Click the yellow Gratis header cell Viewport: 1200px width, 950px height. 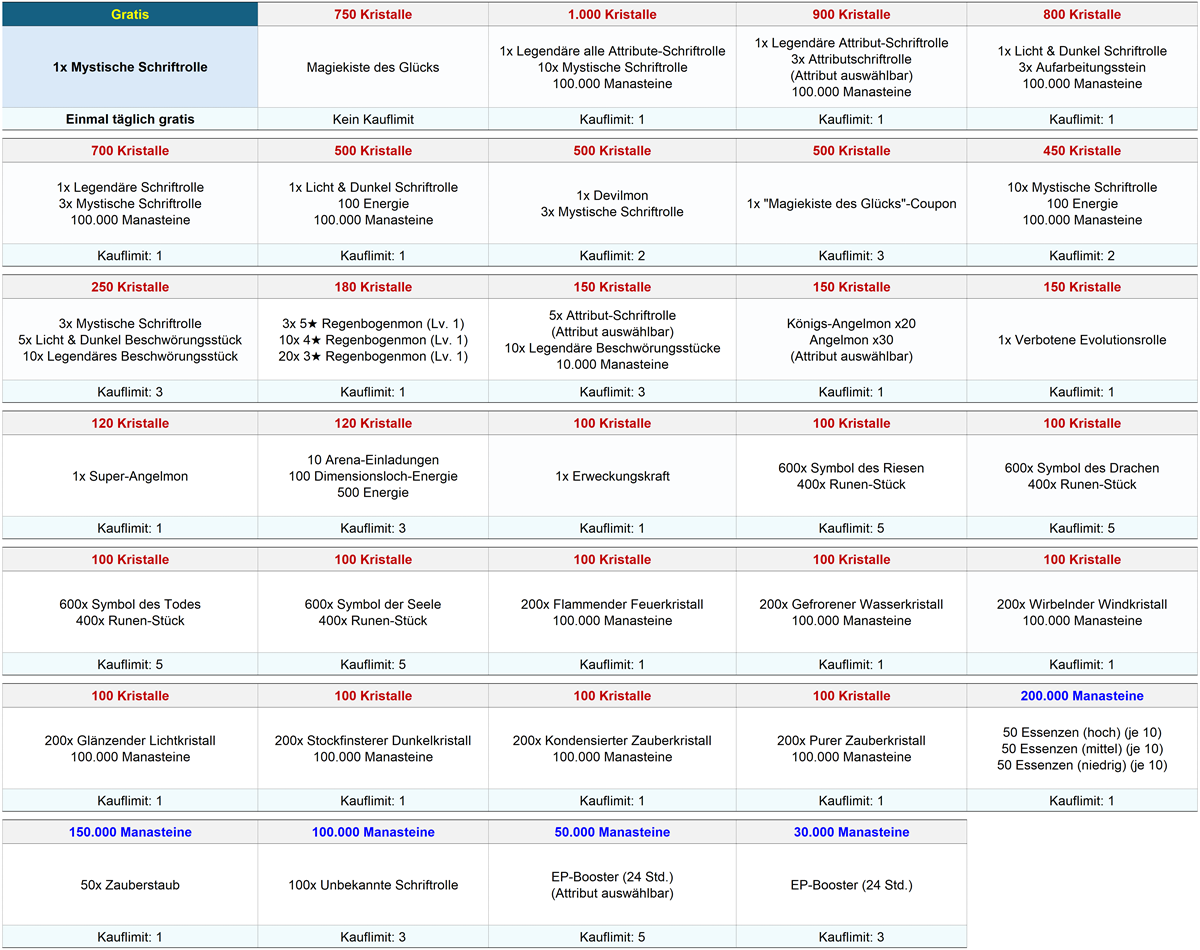(130, 15)
